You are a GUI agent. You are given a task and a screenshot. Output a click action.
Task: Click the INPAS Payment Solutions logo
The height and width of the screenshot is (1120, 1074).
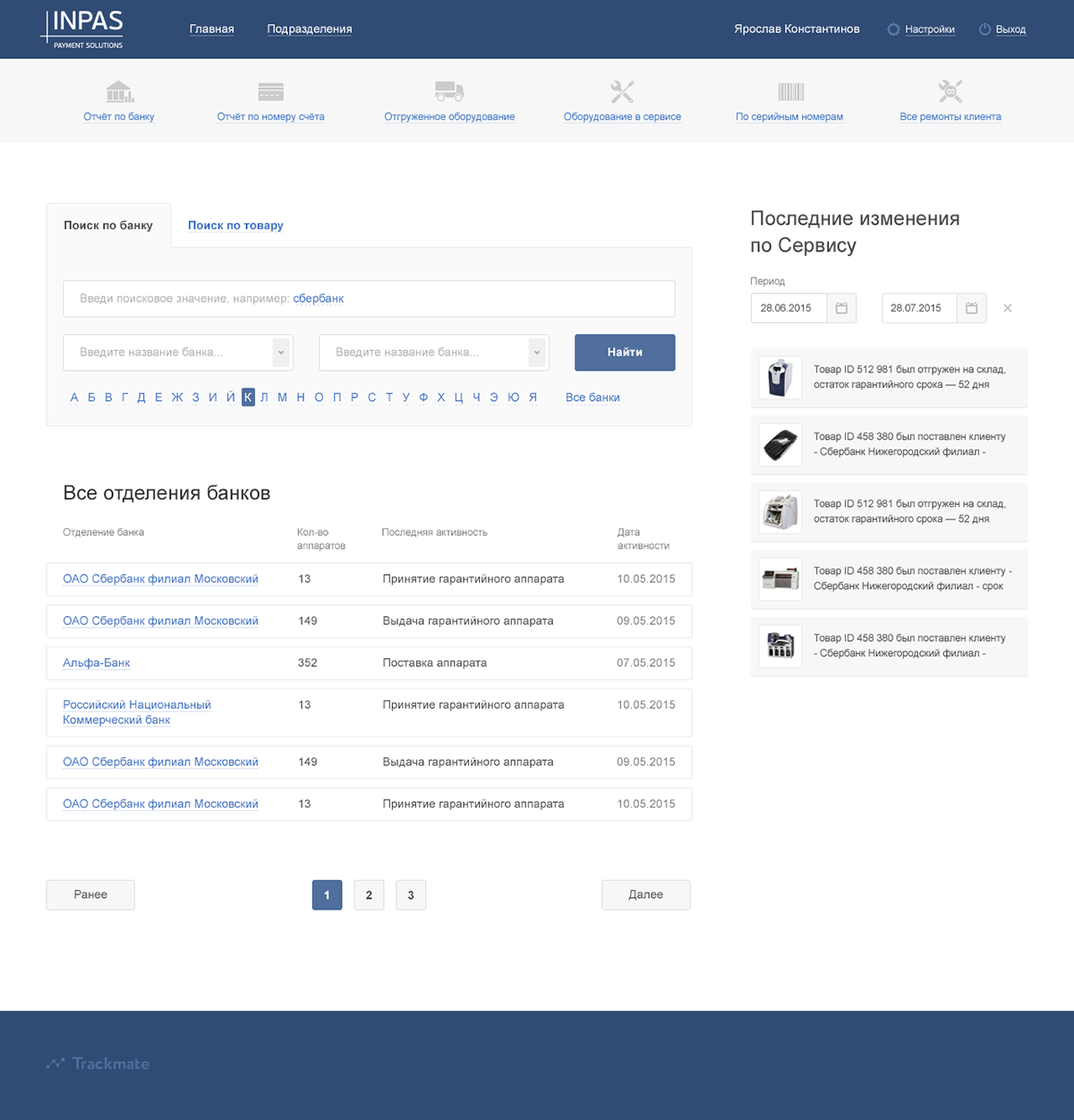(x=82, y=29)
